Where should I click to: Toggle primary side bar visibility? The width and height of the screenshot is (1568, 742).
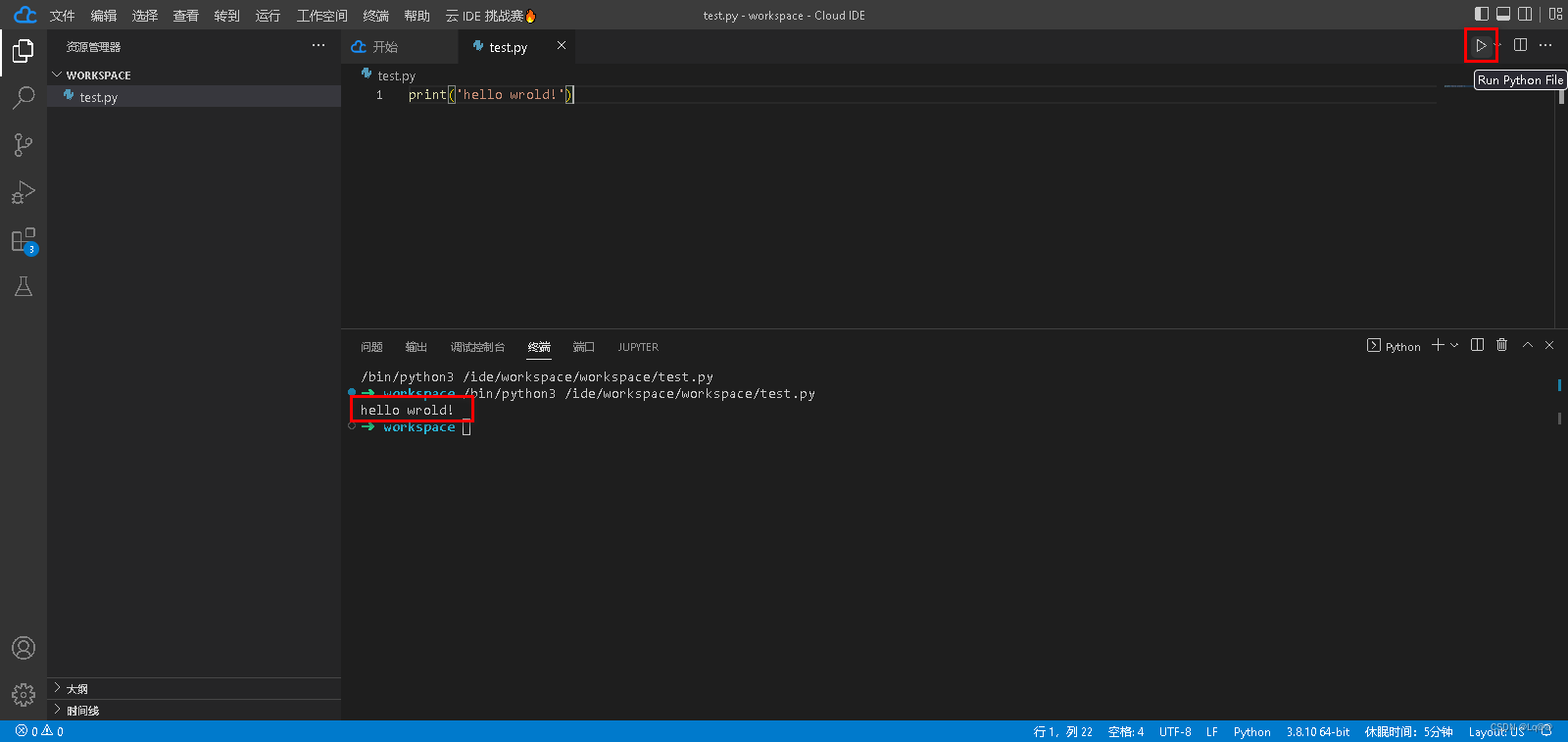tap(1482, 14)
